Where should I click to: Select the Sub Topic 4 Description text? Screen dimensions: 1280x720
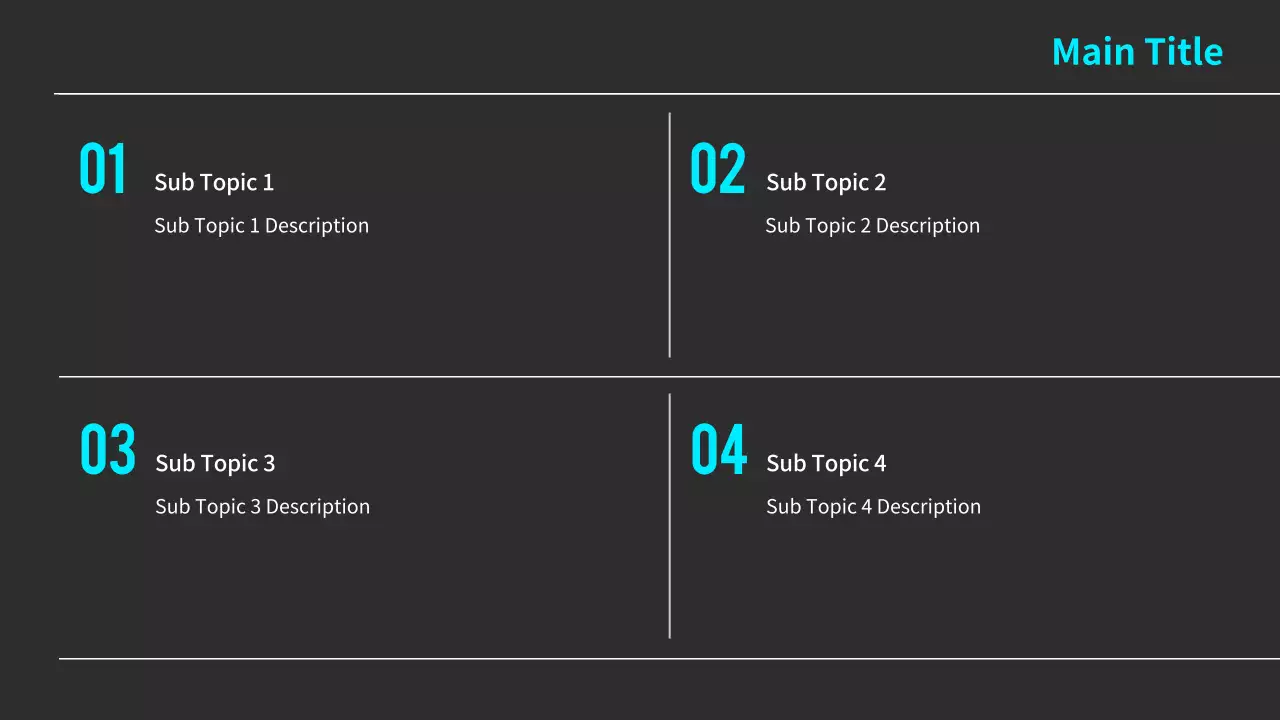coord(873,507)
